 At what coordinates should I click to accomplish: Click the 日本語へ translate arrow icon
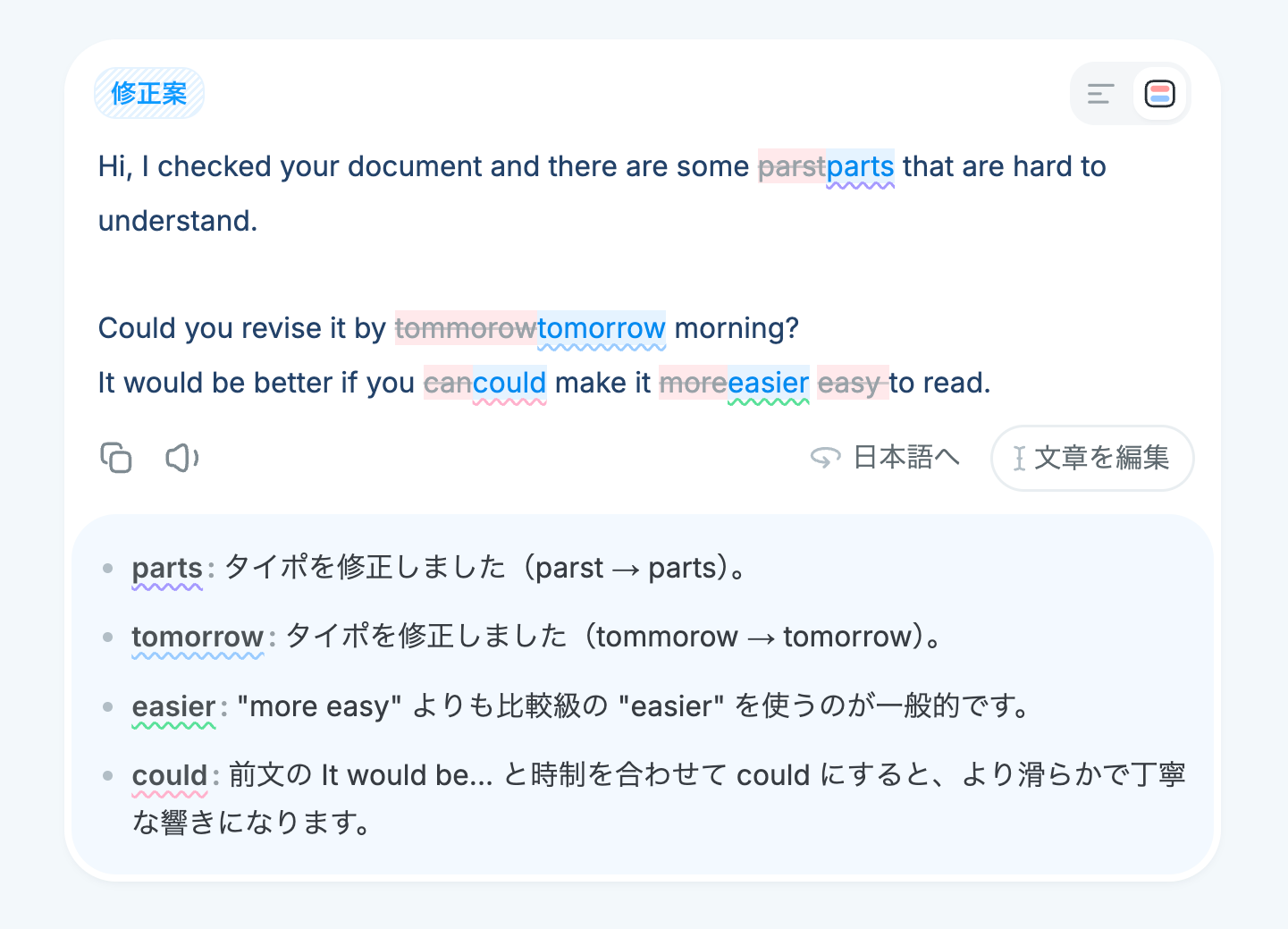click(825, 458)
